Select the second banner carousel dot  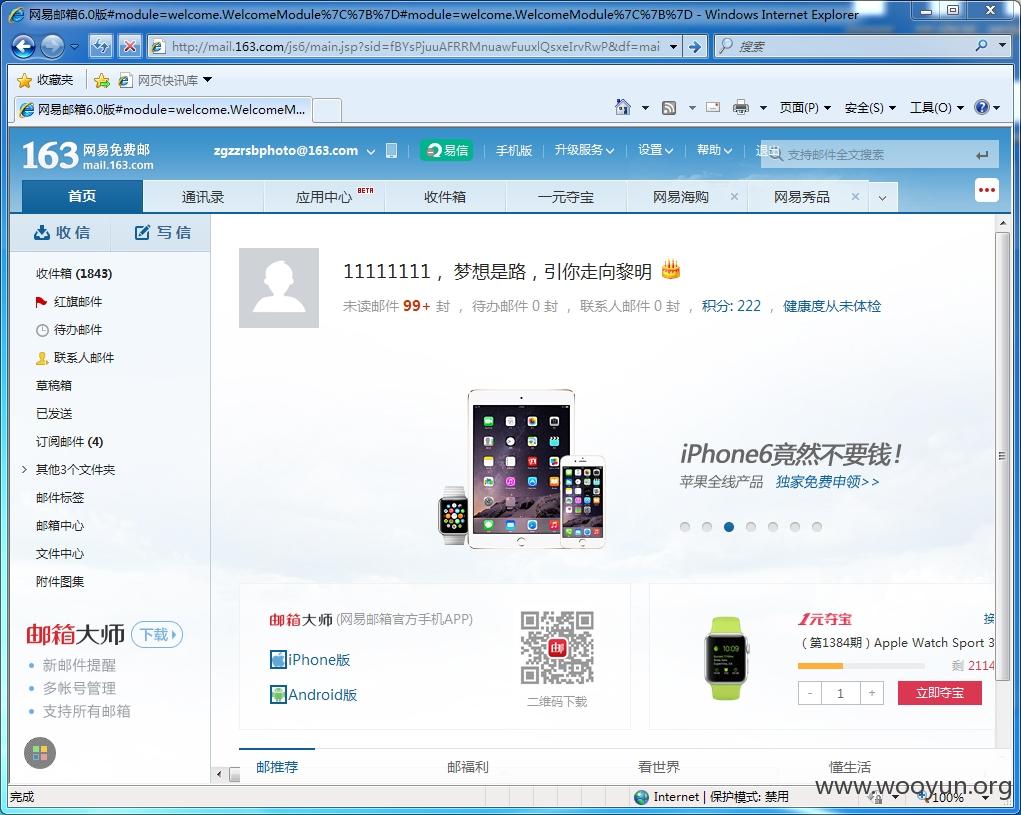click(x=707, y=527)
